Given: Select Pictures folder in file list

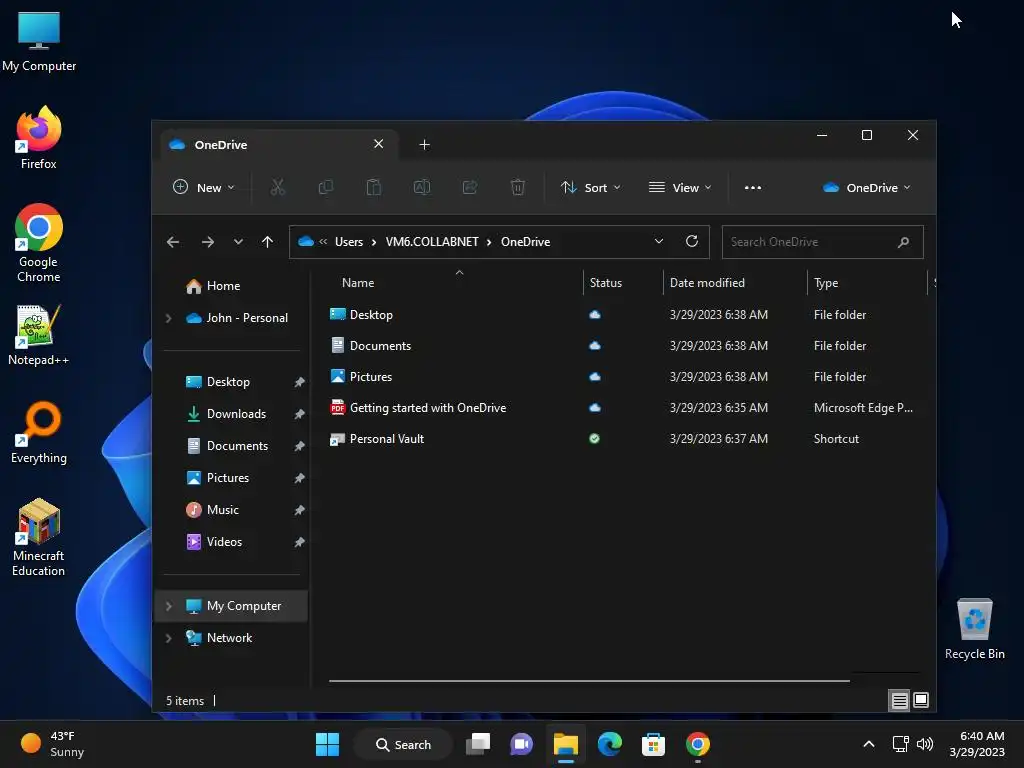Looking at the screenshot, I should (x=624, y=377).
